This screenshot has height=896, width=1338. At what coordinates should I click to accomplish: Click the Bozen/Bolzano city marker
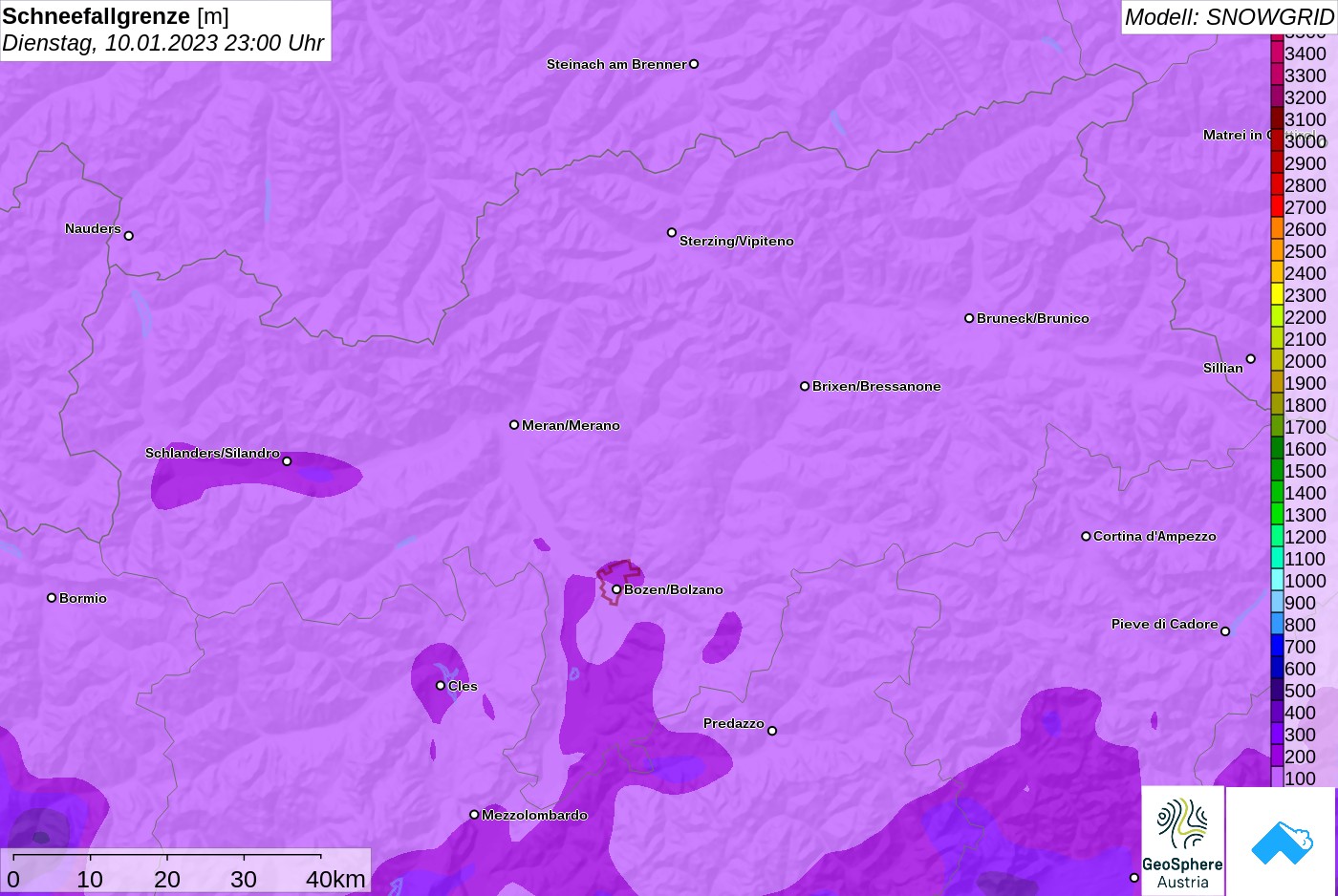pyautogui.click(x=616, y=589)
